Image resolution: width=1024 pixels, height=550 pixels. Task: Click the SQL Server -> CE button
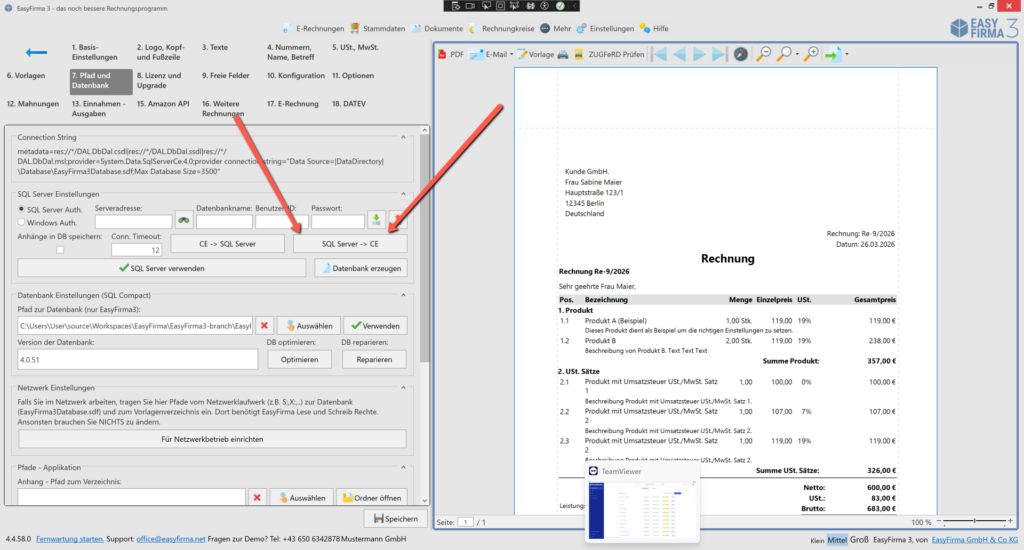pyautogui.click(x=350, y=244)
